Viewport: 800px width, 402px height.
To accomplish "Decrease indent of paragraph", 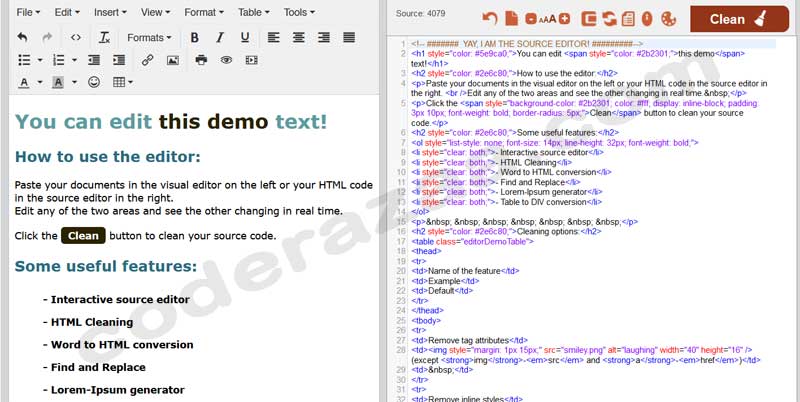I will pos(94,60).
